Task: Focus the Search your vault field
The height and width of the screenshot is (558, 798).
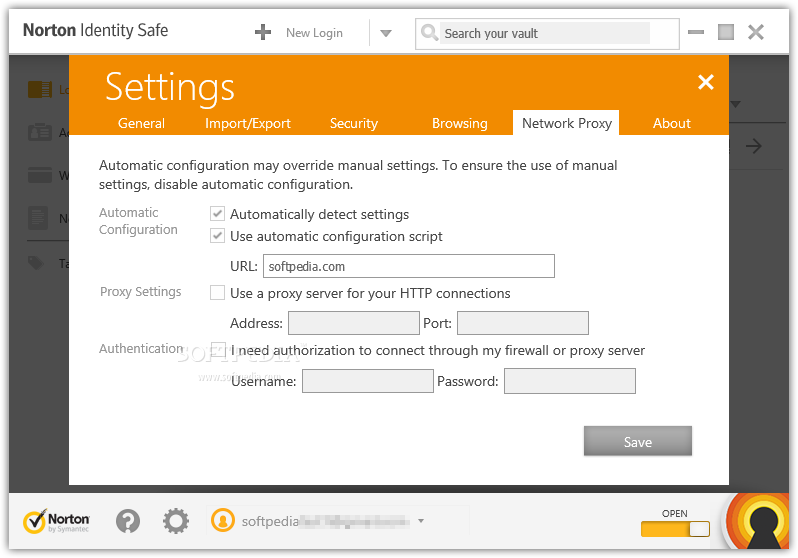Action: point(545,34)
